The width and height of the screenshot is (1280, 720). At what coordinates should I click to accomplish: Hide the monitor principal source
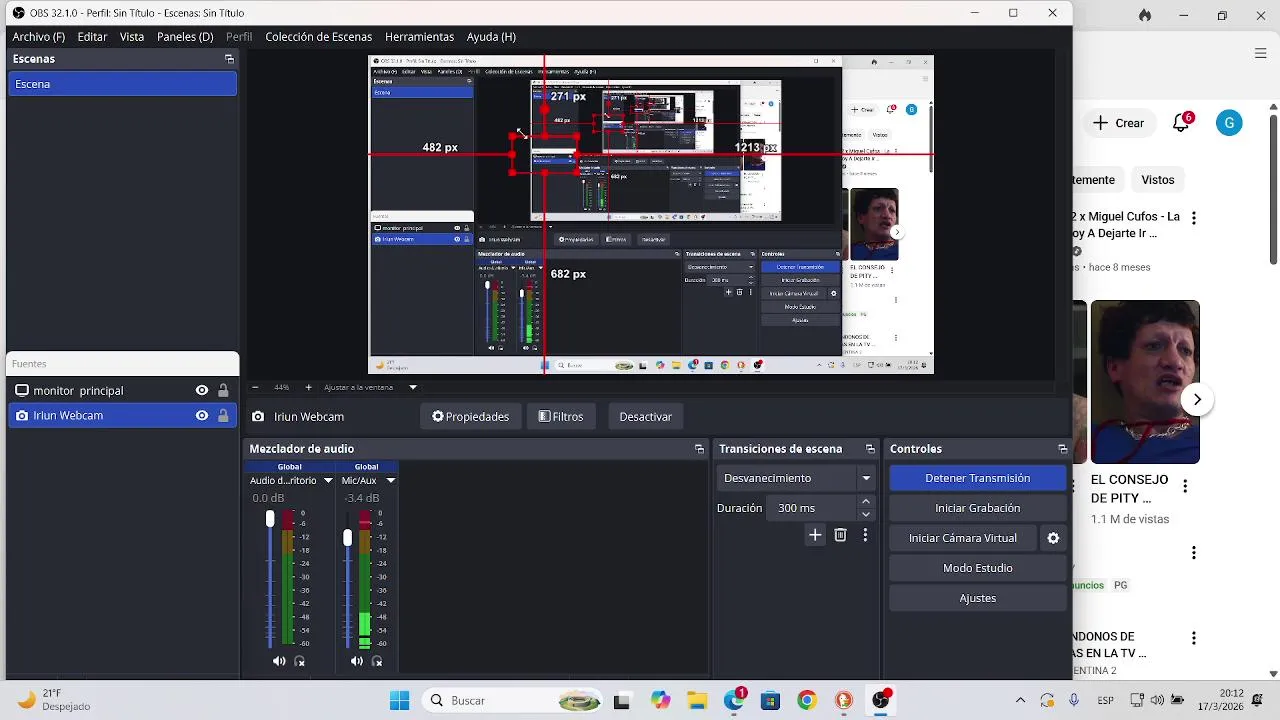point(202,390)
